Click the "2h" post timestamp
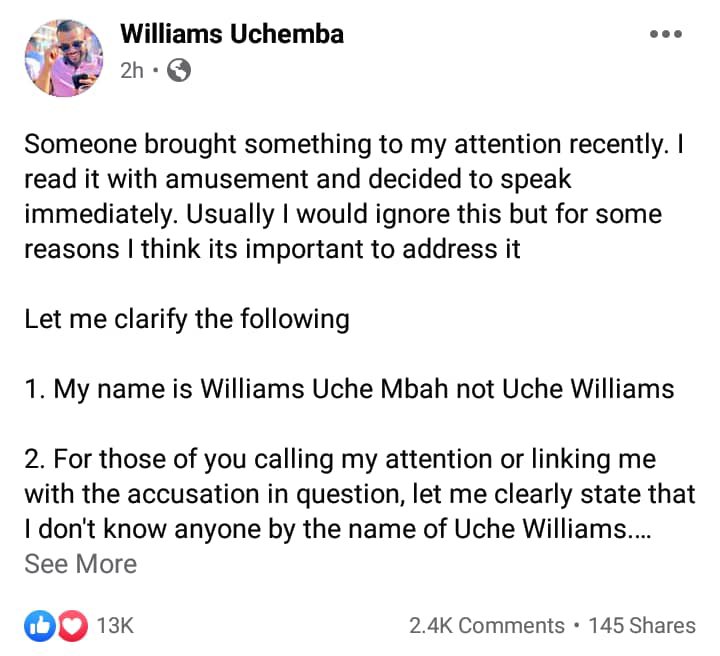The height and width of the screenshot is (656, 720). click(132, 71)
